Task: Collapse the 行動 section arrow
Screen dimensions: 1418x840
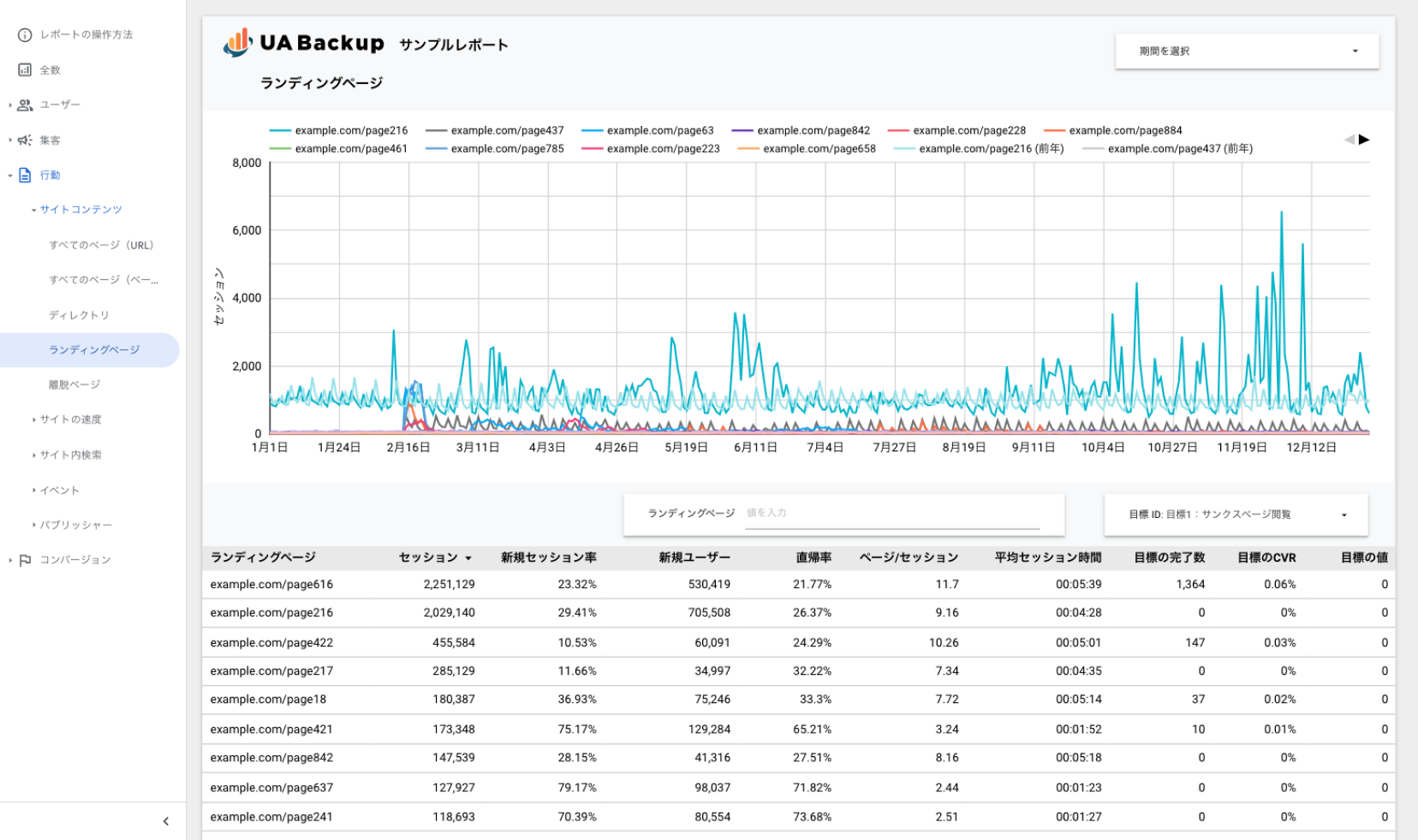Action: 10,176
